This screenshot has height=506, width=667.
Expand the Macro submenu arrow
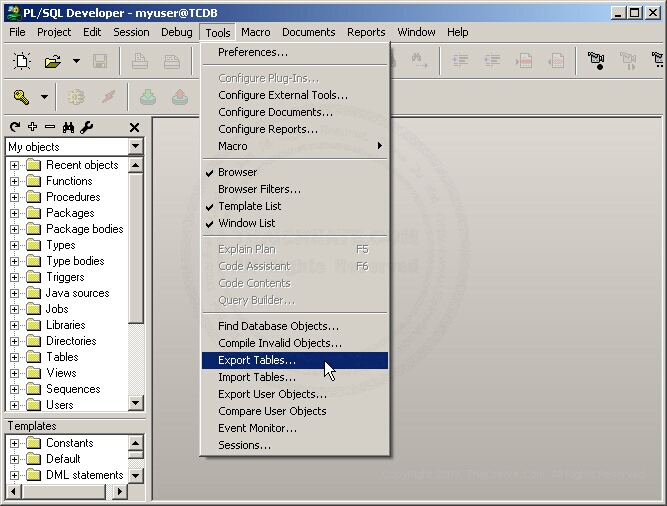pyautogui.click(x=379, y=146)
